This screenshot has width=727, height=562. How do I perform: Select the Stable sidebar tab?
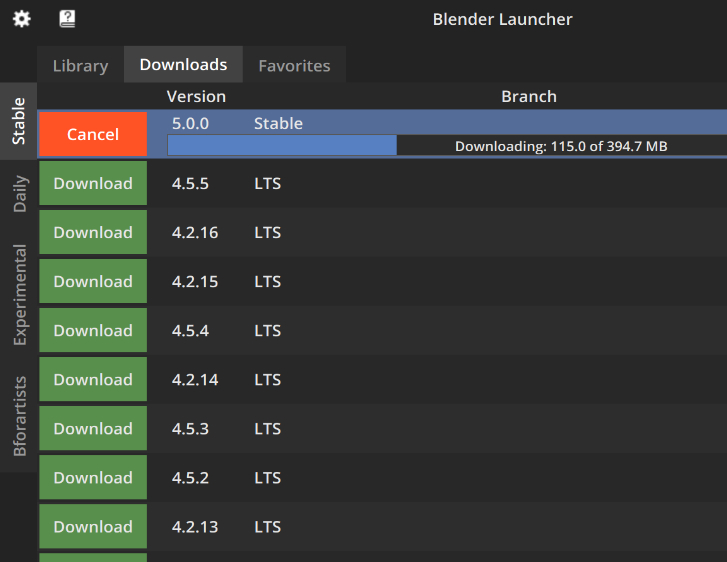click(18, 121)
